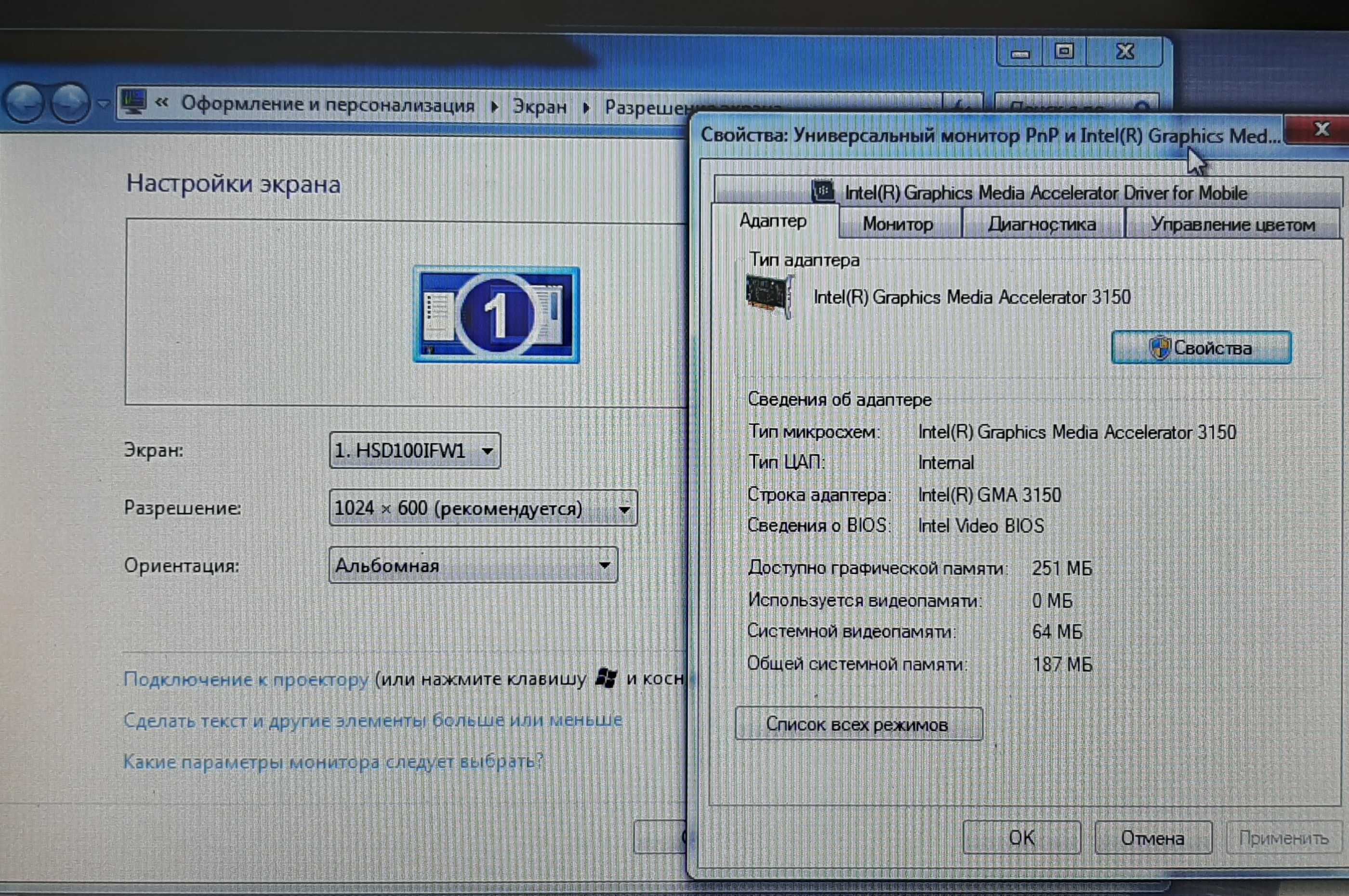Click the Windows key logo icon in projector line
1349x896 pixels.
tap(606, 678)
